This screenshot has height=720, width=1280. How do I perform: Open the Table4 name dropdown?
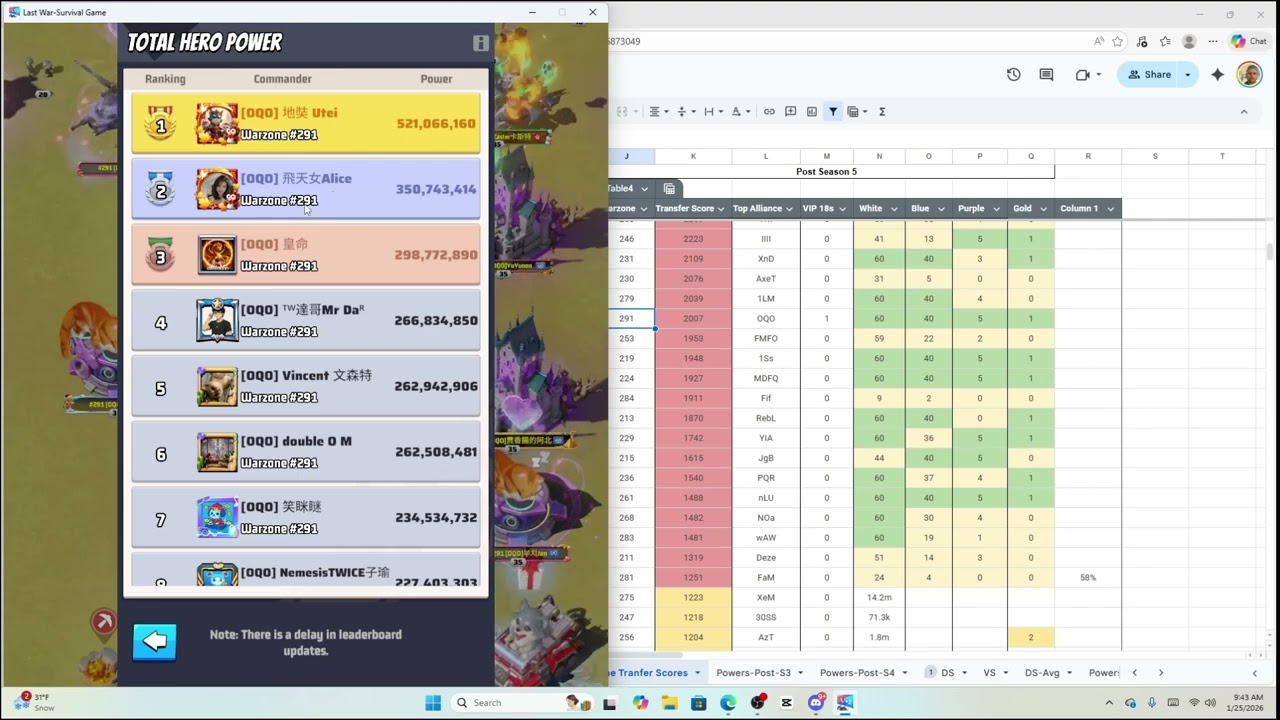pyautogui.click(x=644, y=189)
